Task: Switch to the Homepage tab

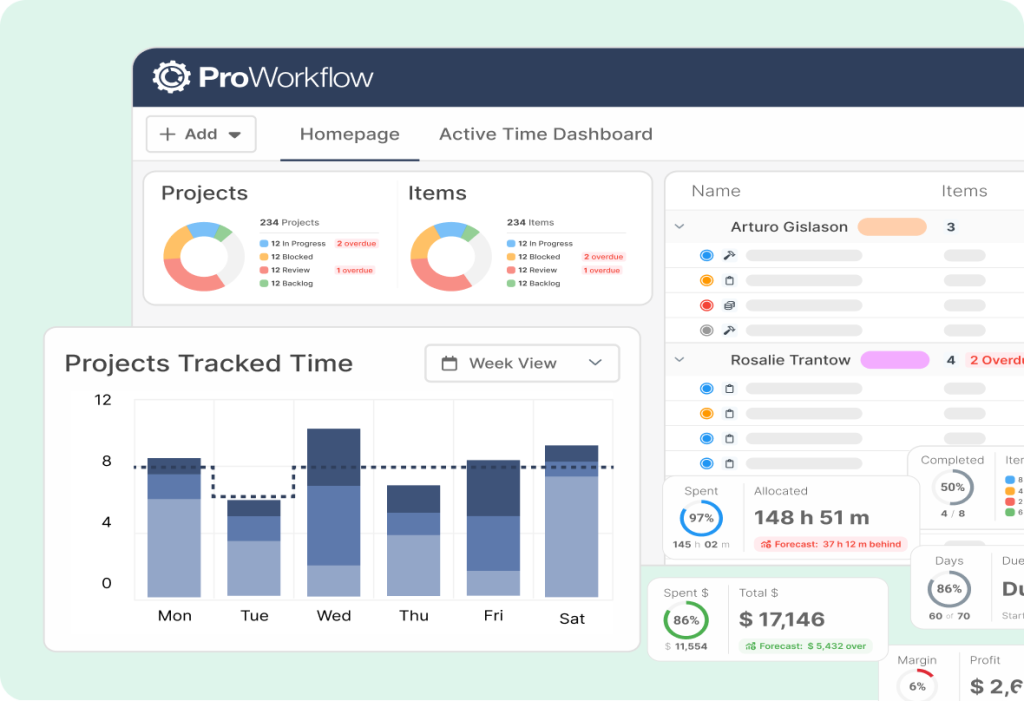Action: pyautogui.click(x=349, y=134)
